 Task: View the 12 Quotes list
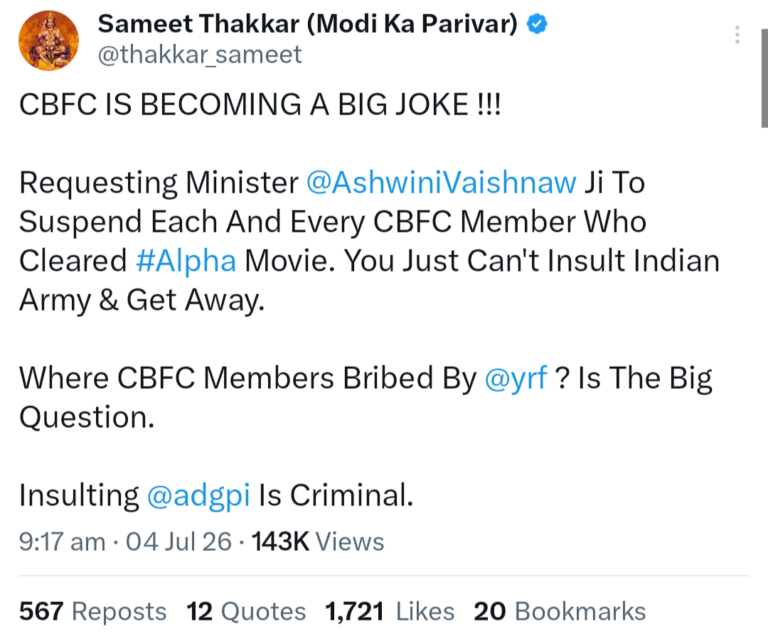pyautogui.click(x=246, y=612)
